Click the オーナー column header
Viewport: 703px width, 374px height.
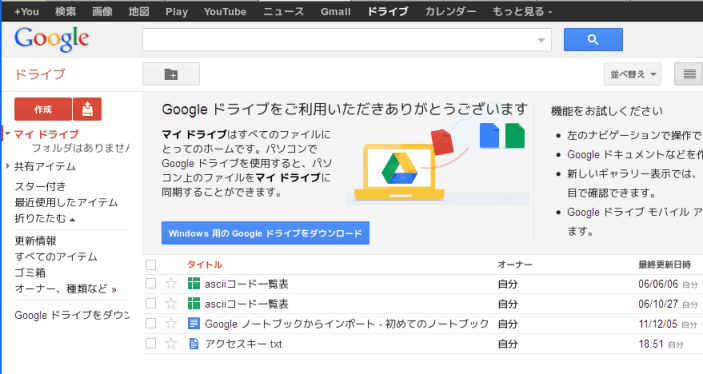pos(515,265)
